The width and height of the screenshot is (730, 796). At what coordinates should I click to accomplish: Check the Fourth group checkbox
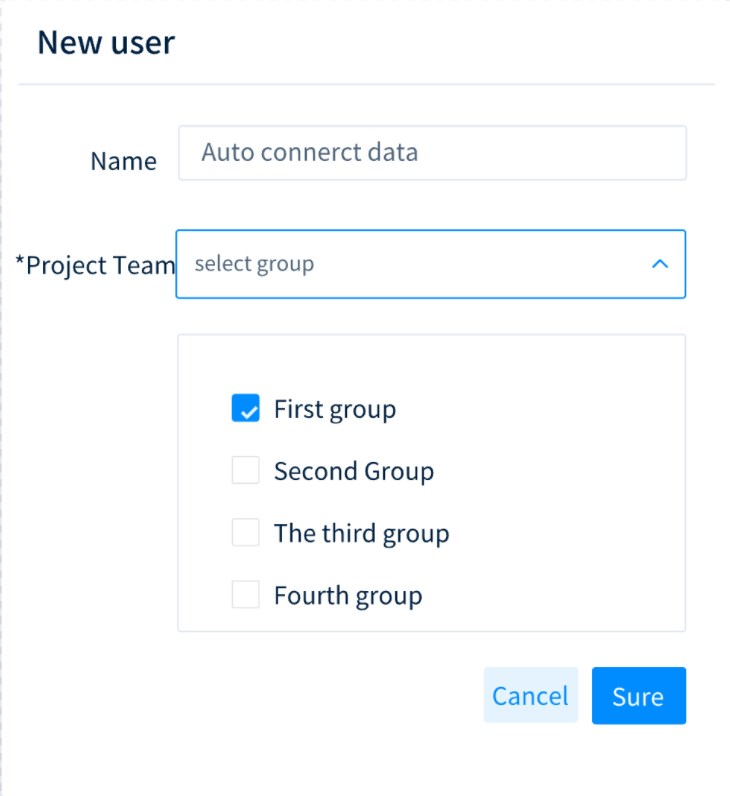246,595
